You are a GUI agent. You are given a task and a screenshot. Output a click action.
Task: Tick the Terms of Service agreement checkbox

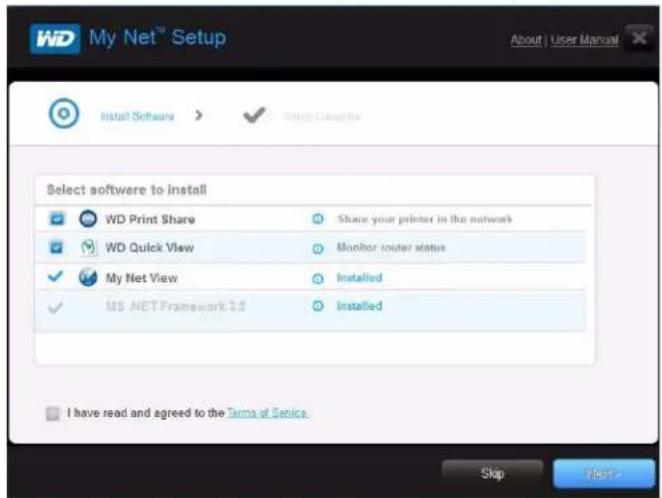pos(53,413)
